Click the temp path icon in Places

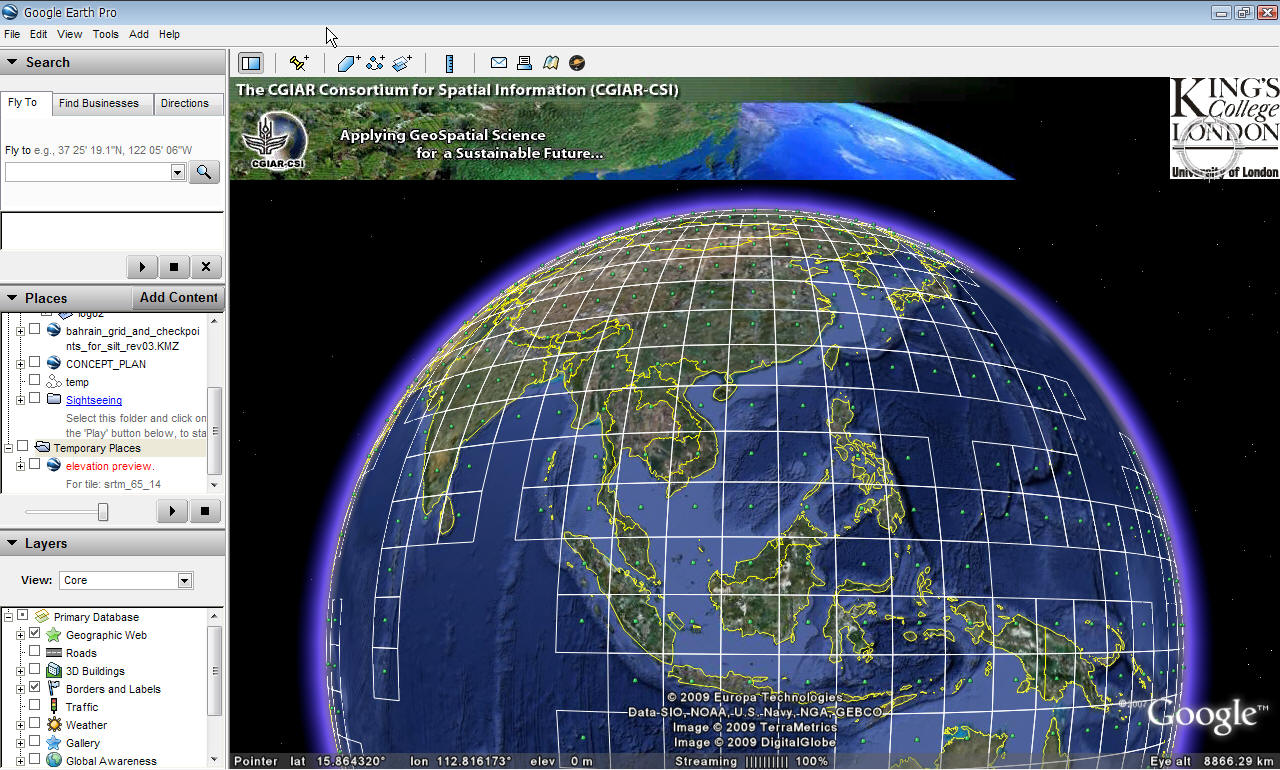coord(54,382)
